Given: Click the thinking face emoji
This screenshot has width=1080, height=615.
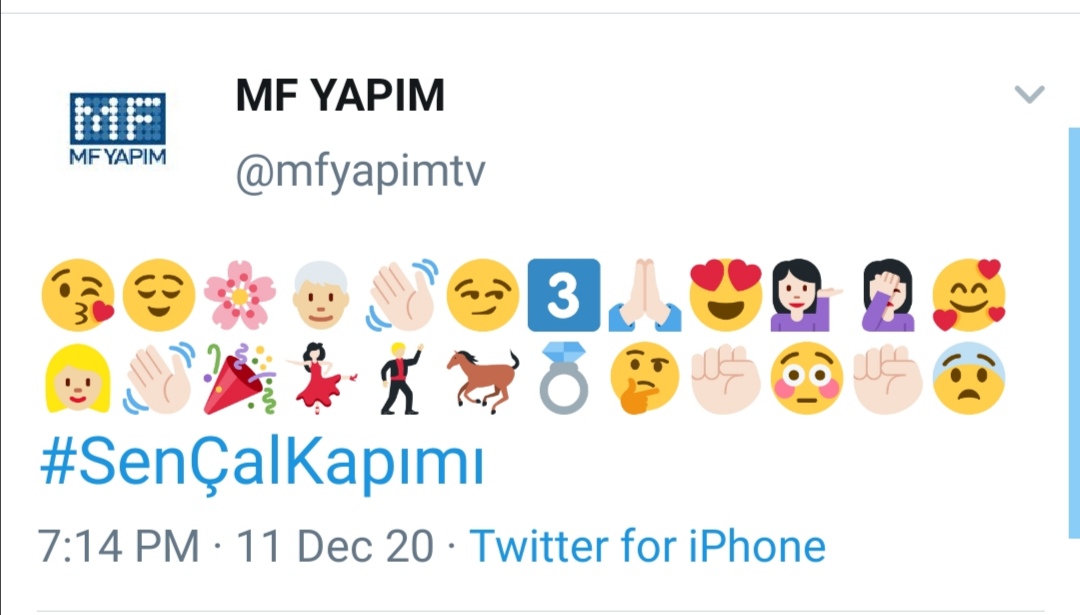Looking at the screenshot, I should tap(645, 379).
